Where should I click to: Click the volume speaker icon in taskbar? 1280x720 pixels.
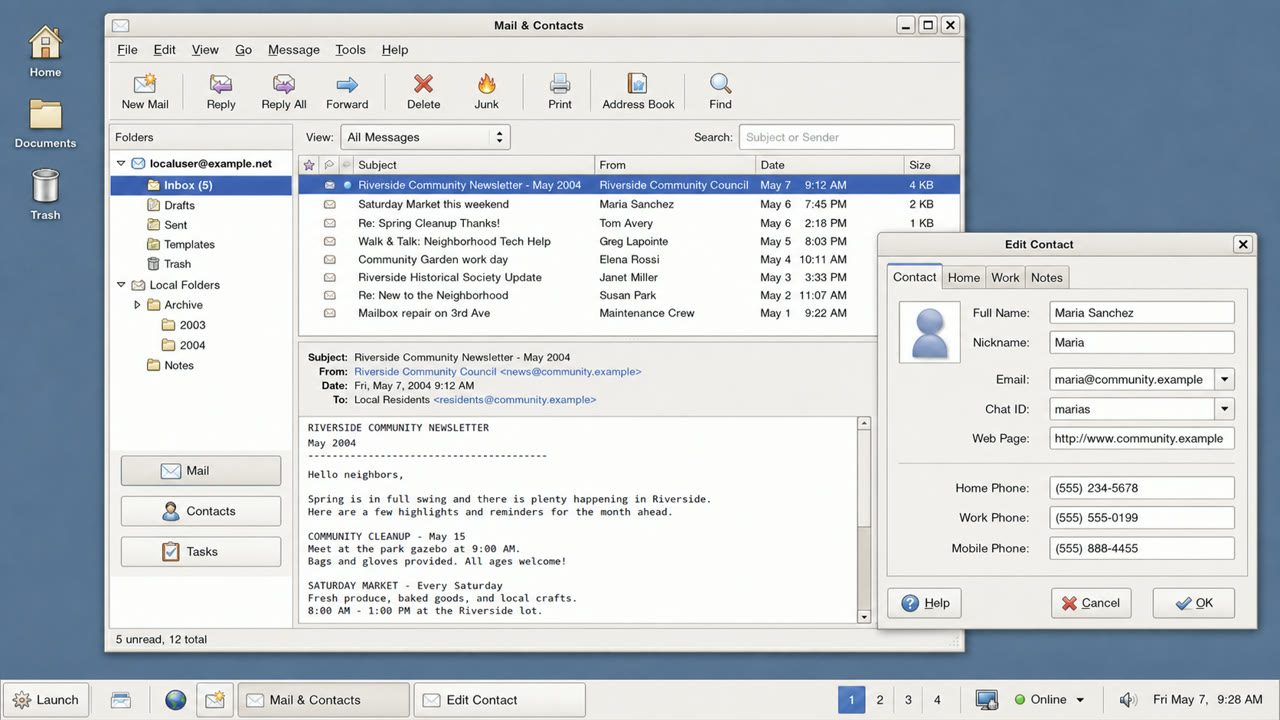pos(1128,700)
